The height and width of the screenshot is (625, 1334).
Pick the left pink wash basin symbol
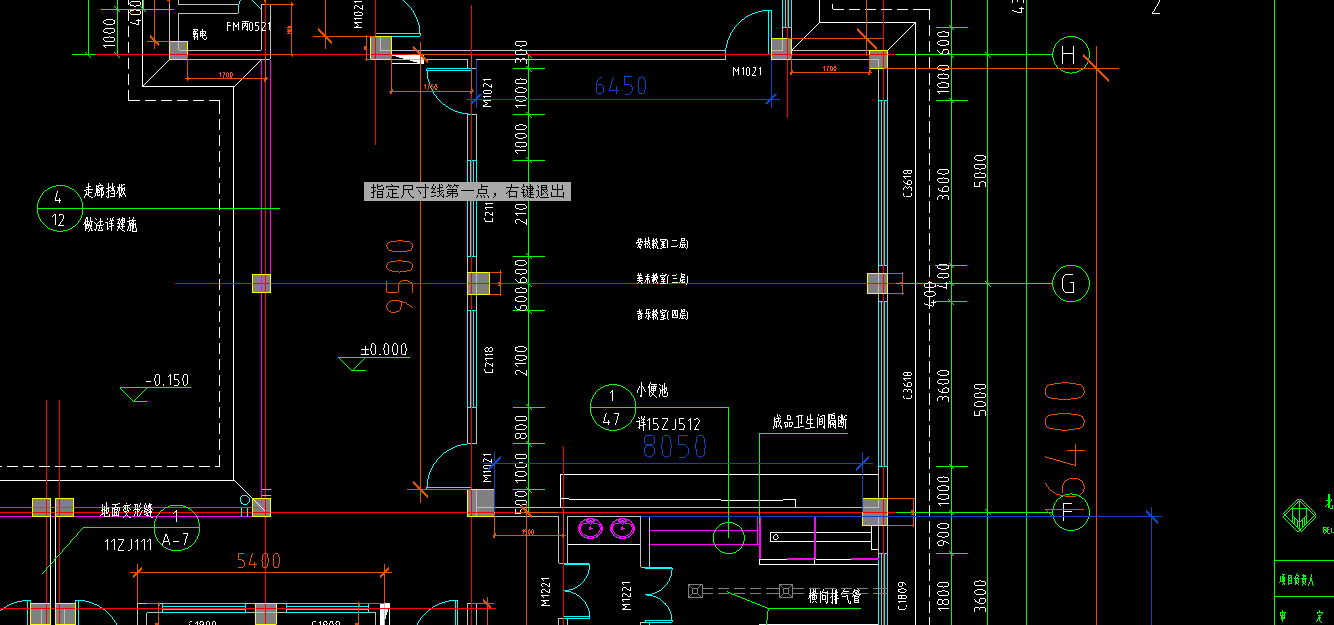[592, 527]
